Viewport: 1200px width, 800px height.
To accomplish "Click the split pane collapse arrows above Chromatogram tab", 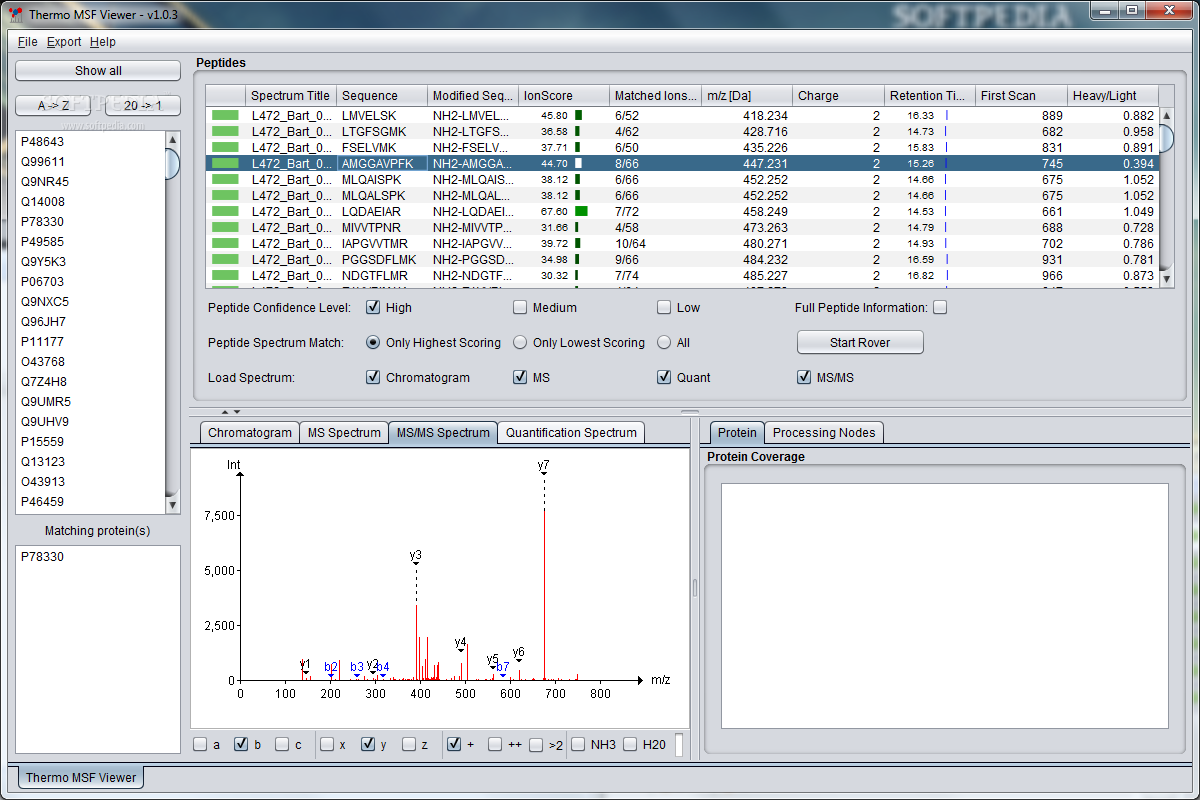I will (x=230, y=411).
